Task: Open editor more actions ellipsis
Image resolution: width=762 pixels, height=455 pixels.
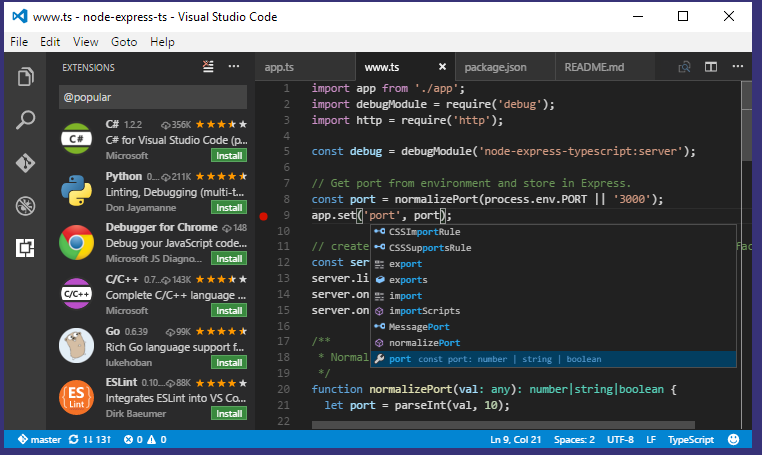Action: [738, 67]
